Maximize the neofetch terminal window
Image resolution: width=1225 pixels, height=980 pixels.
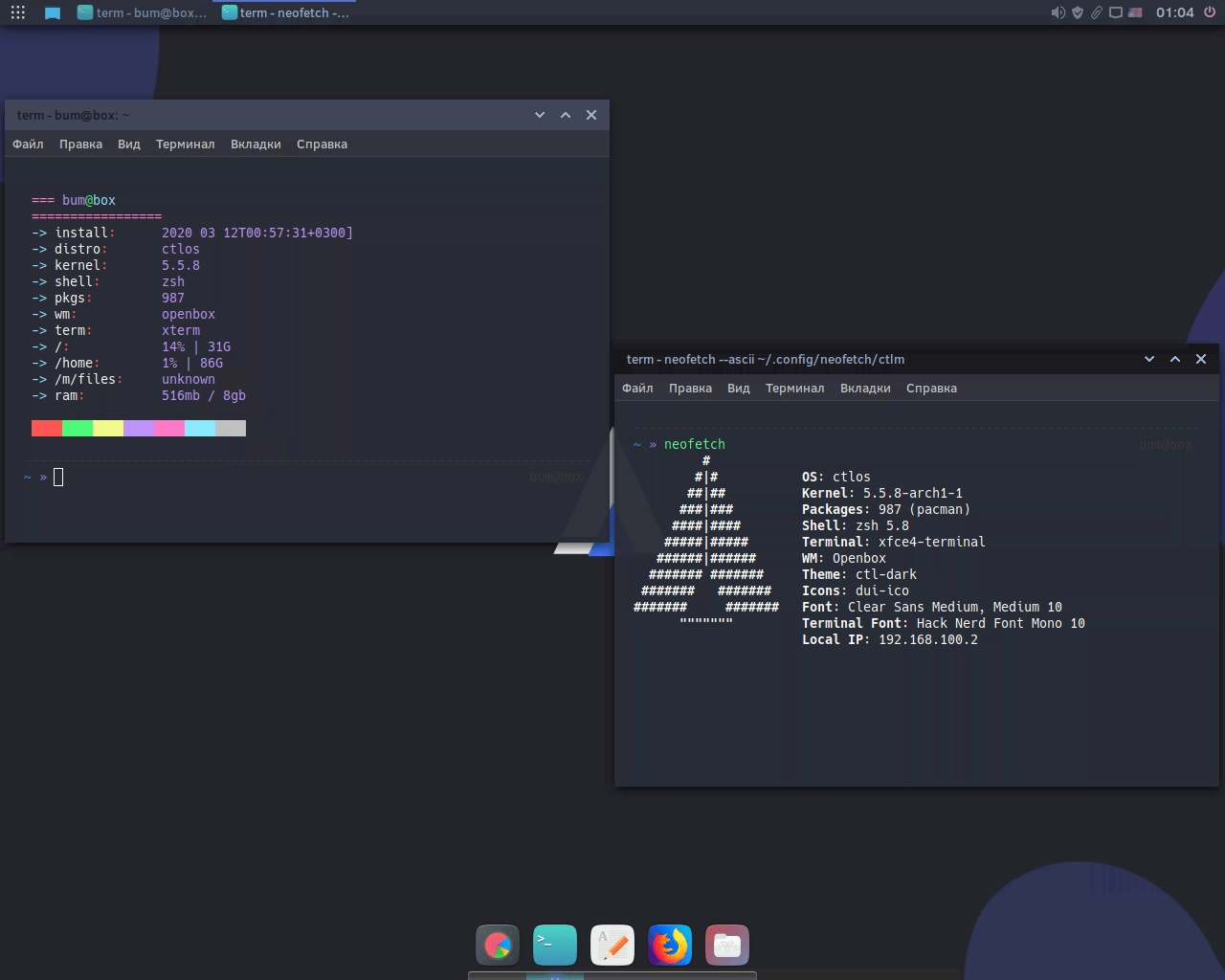coord(1175,359)
